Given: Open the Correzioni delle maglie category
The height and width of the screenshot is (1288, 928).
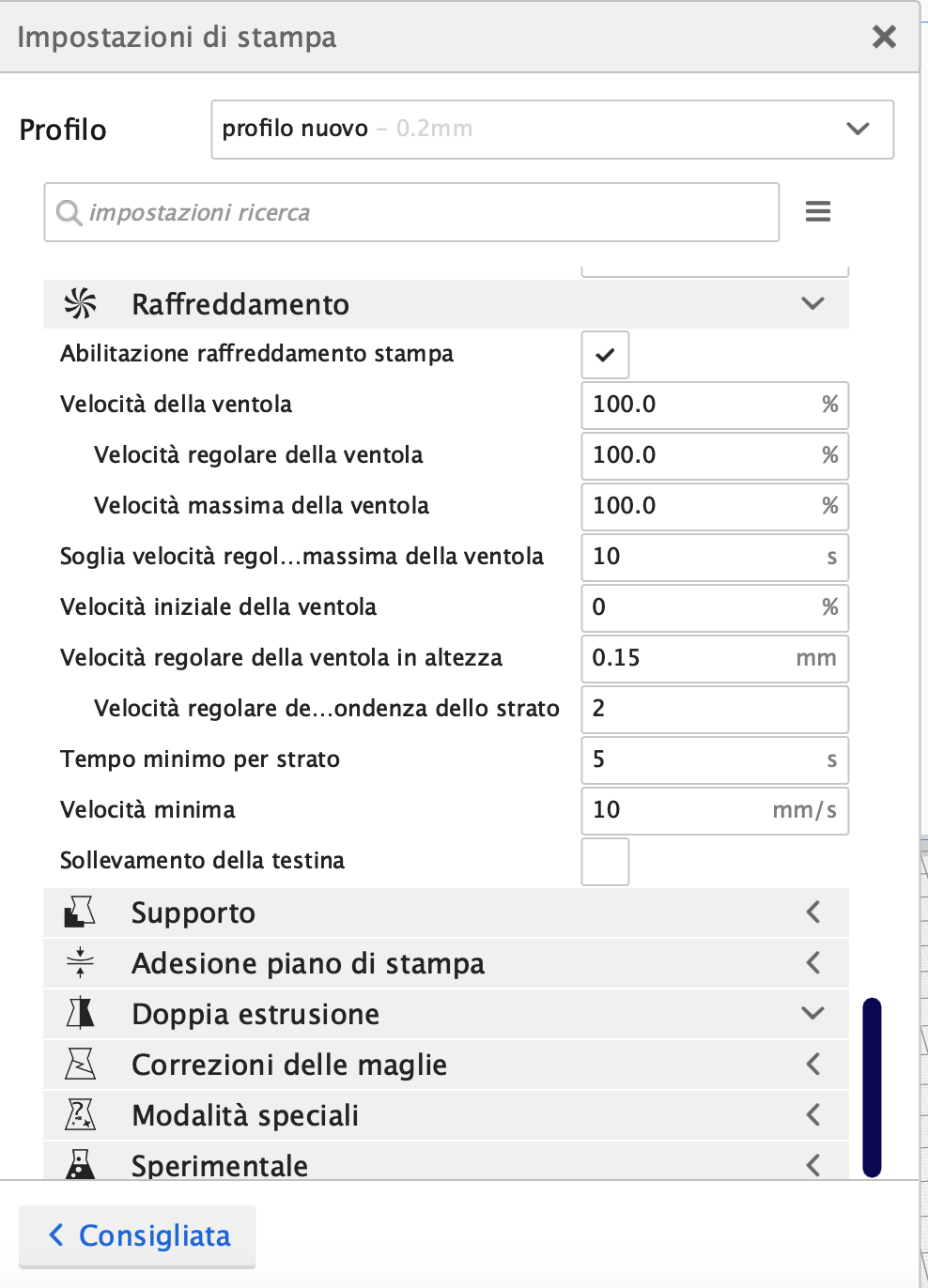Looking at the screenshot, I should click(x=446, y=1064).
